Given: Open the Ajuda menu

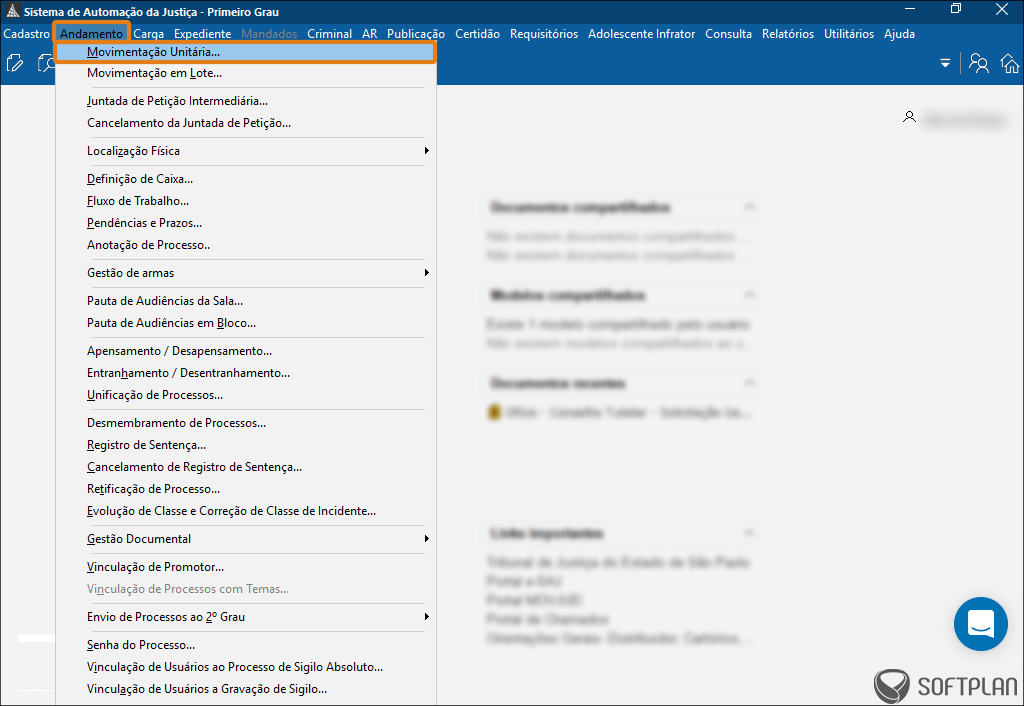Looking at the screenshot, I should click(x=899, y=33).
